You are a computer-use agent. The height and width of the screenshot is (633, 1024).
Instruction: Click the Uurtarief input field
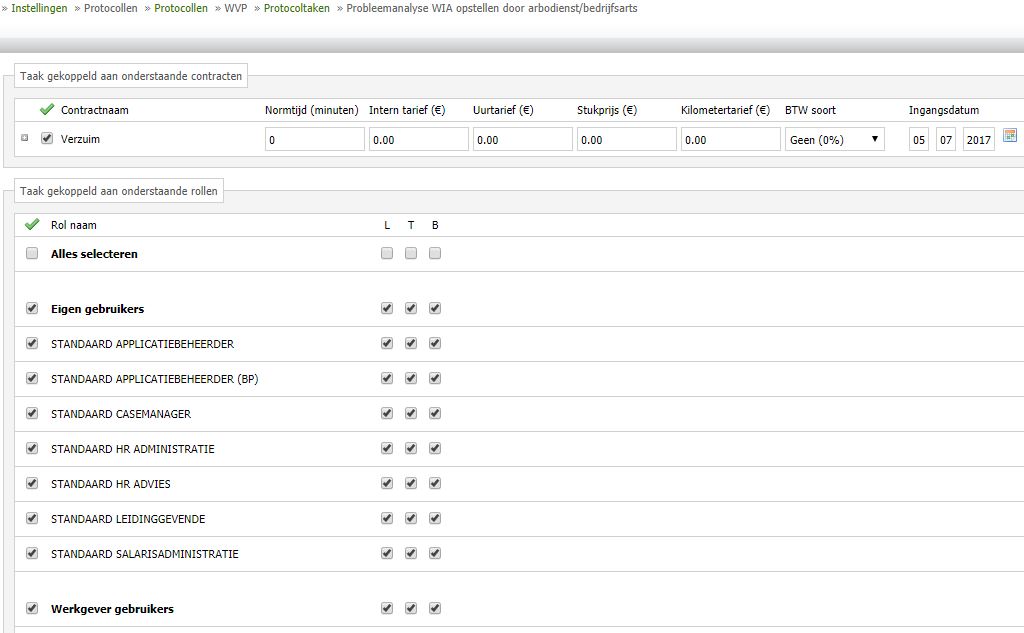click(522, 139)
